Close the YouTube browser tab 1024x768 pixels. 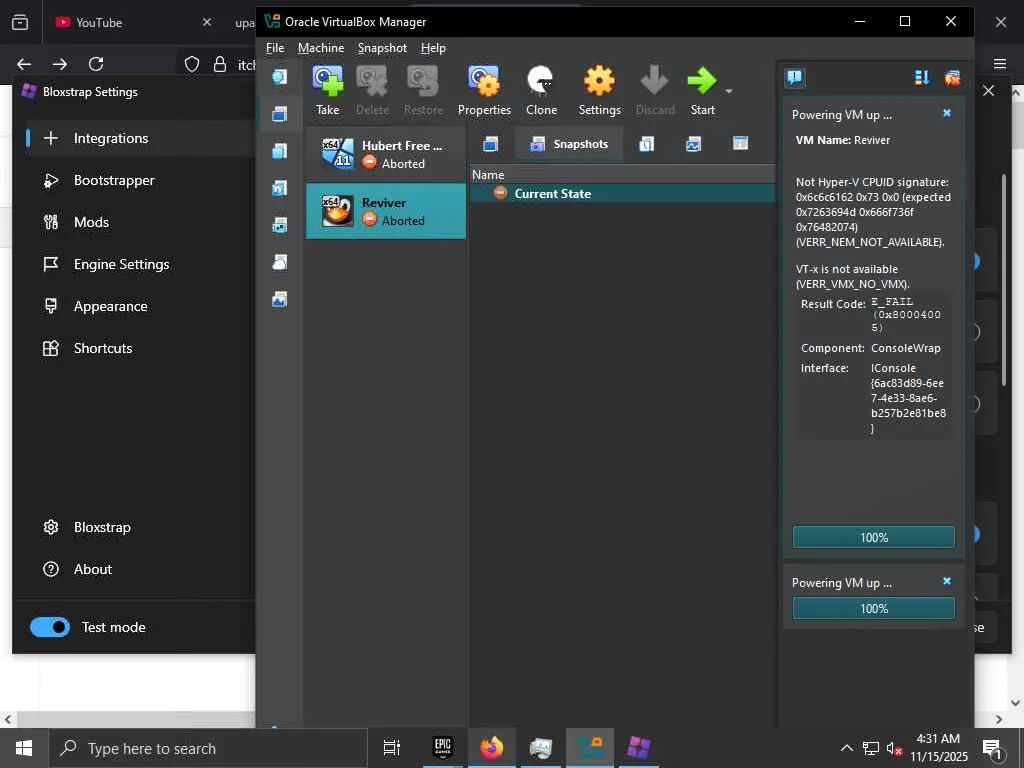pos(207,22)
